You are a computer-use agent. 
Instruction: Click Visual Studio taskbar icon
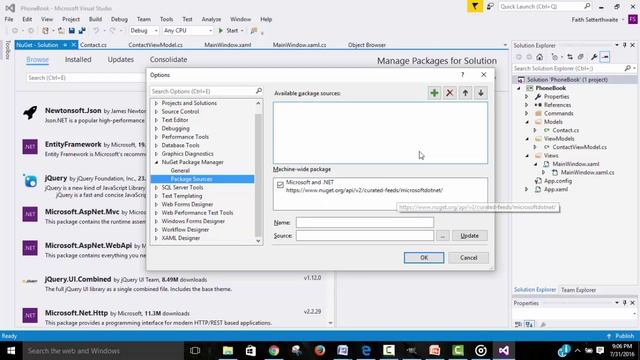point(503,351)
